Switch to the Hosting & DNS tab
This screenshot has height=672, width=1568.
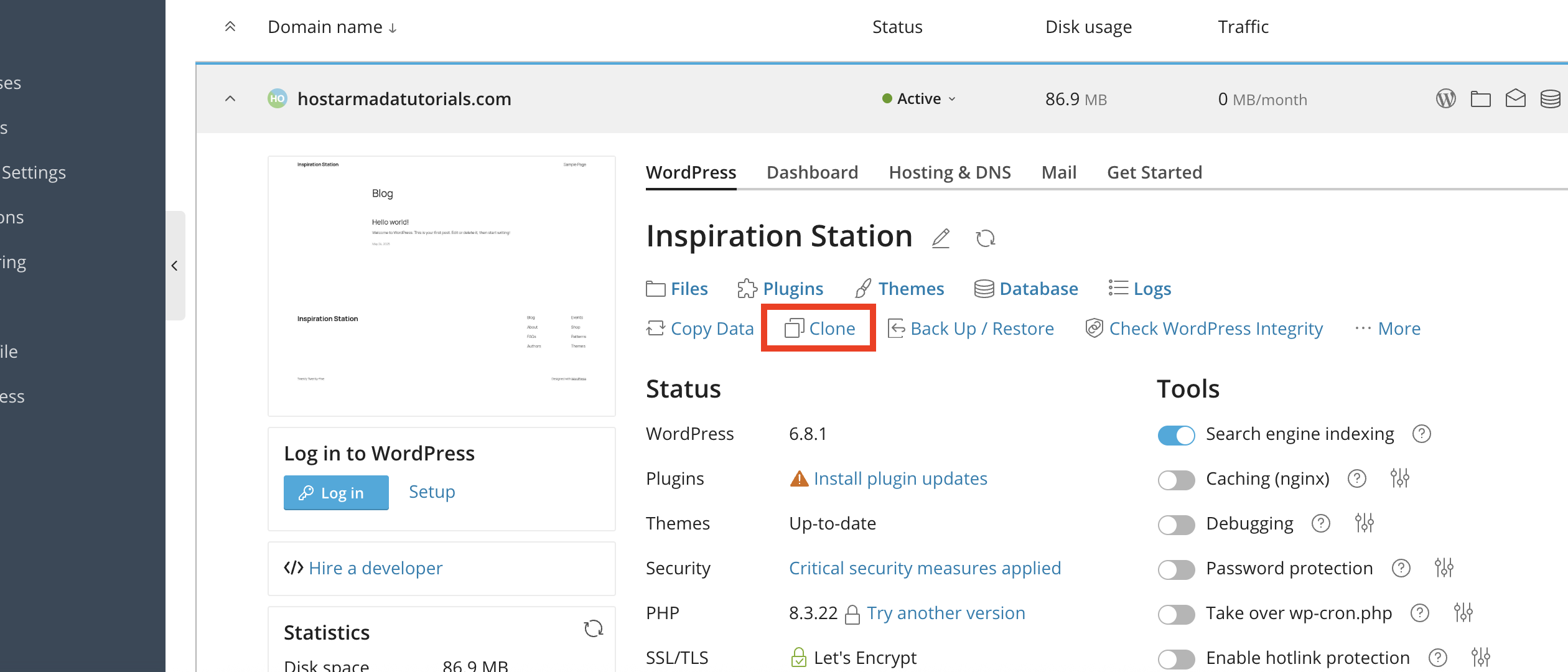click(950, 172)
